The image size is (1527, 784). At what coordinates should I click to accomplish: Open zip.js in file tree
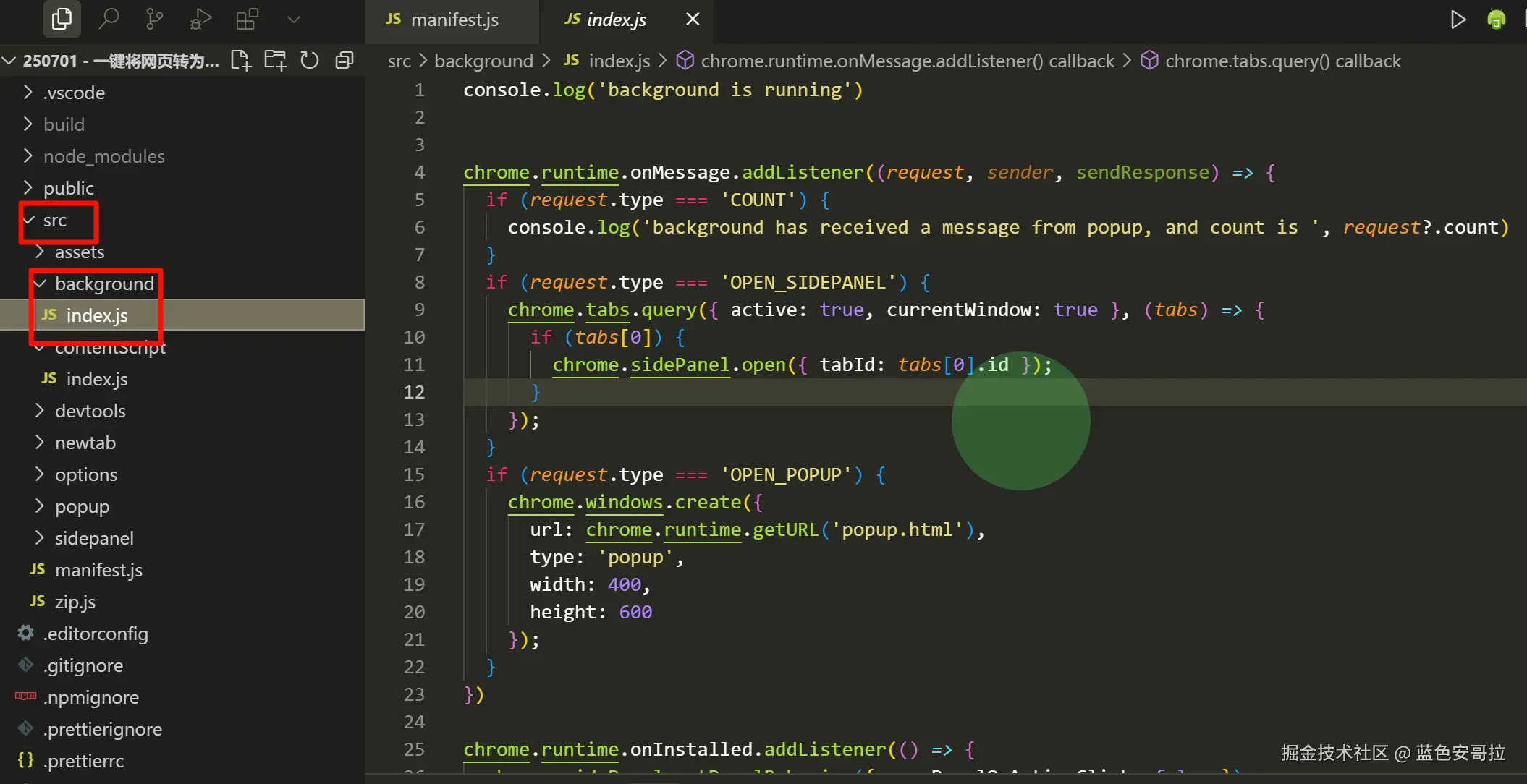pyautogui.click(x=75, y=602)
